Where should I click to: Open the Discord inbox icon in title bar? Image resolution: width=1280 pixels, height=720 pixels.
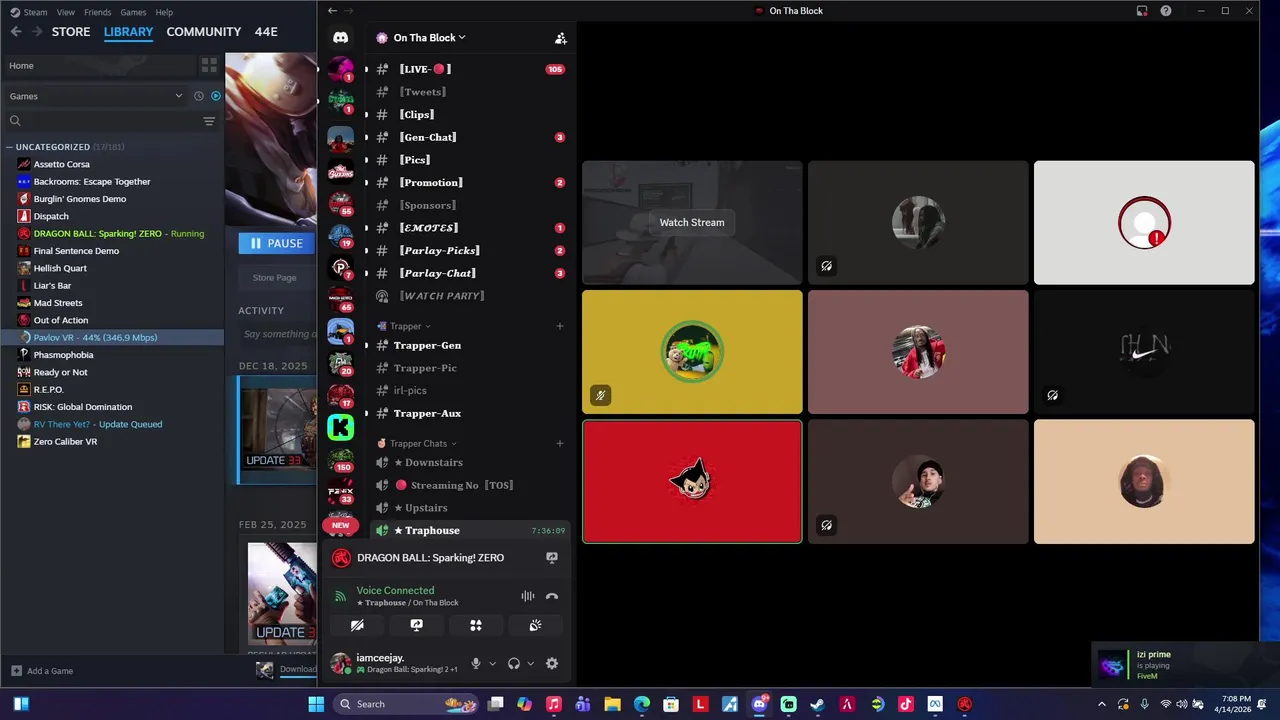pos(1142,11)
